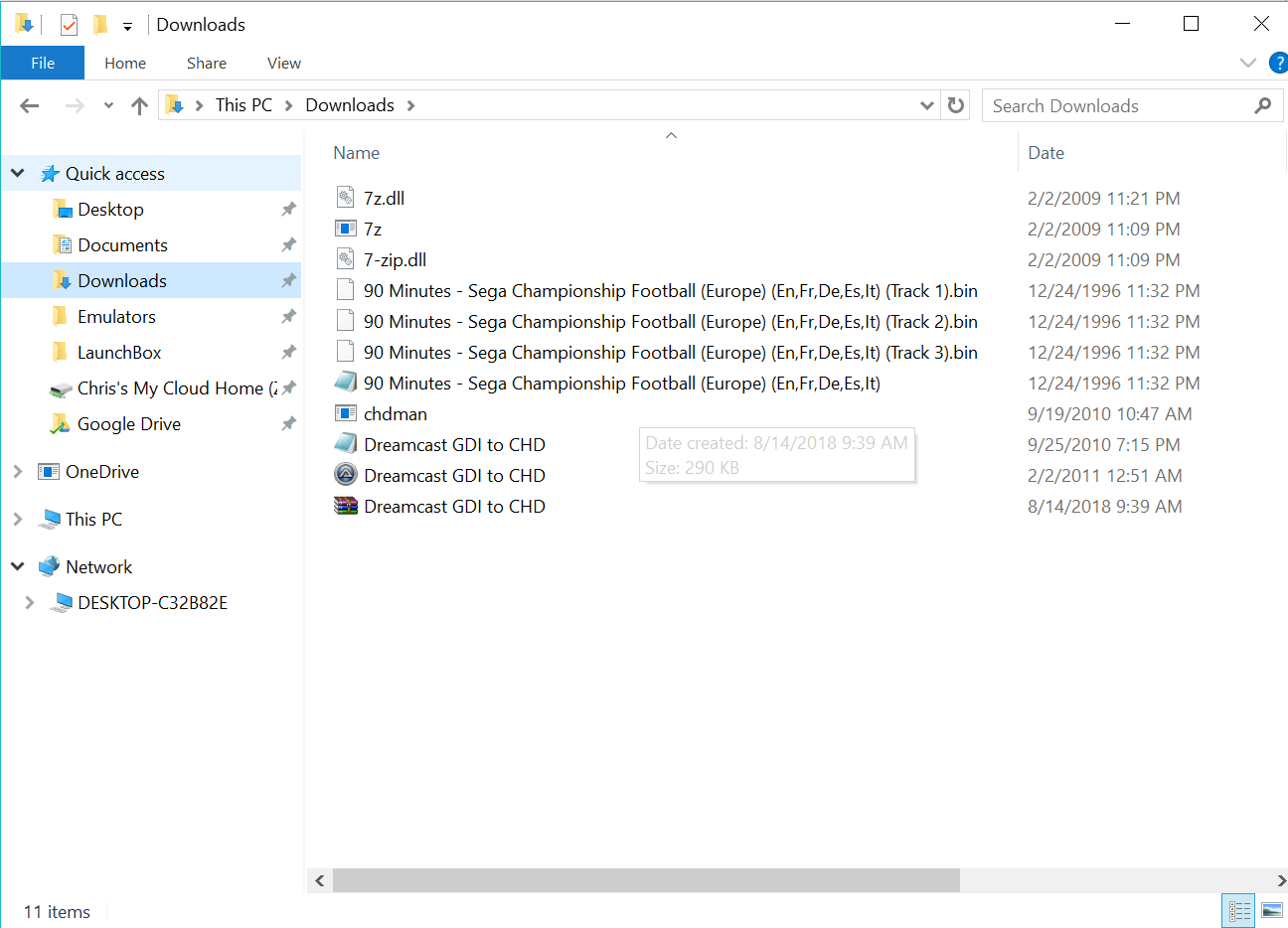This screenshot has height=928, width=1288.
Task: Click the 9/19/2010 10:47 AM date cell
Action: (x=1110, y=414)
